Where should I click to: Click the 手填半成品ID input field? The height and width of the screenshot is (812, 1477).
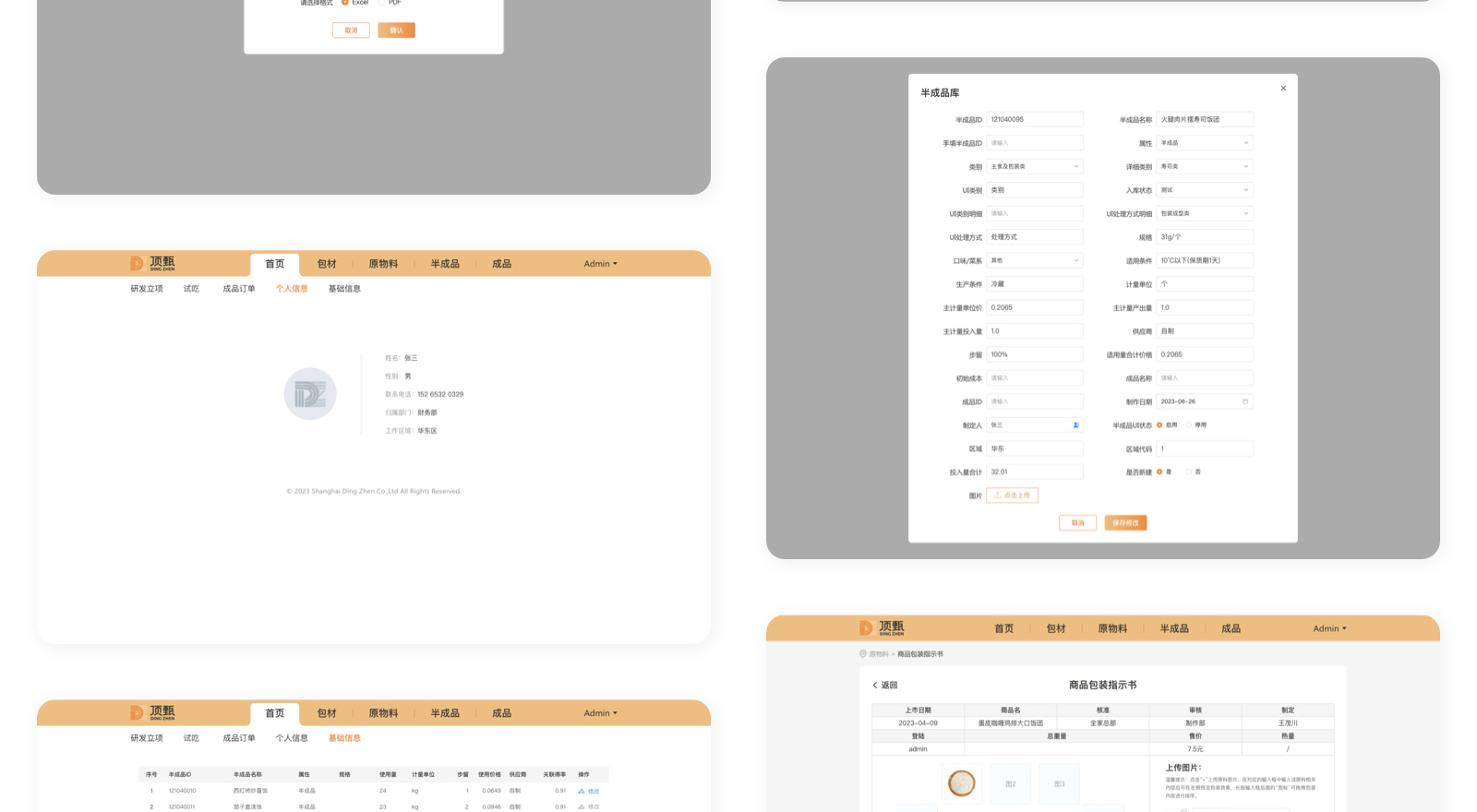[x=1034, y=143]
